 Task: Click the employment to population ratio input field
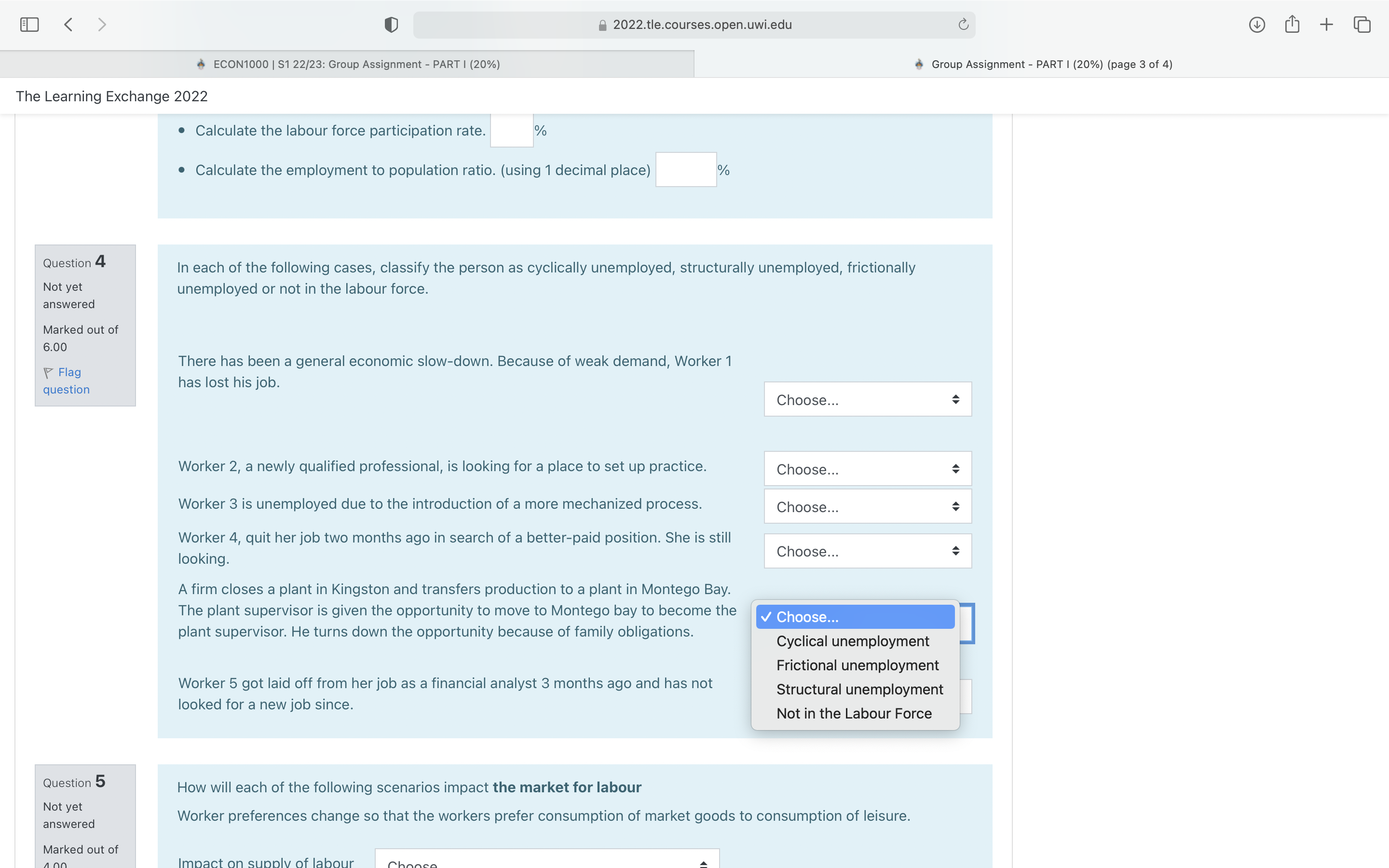[x=685, y=169]
